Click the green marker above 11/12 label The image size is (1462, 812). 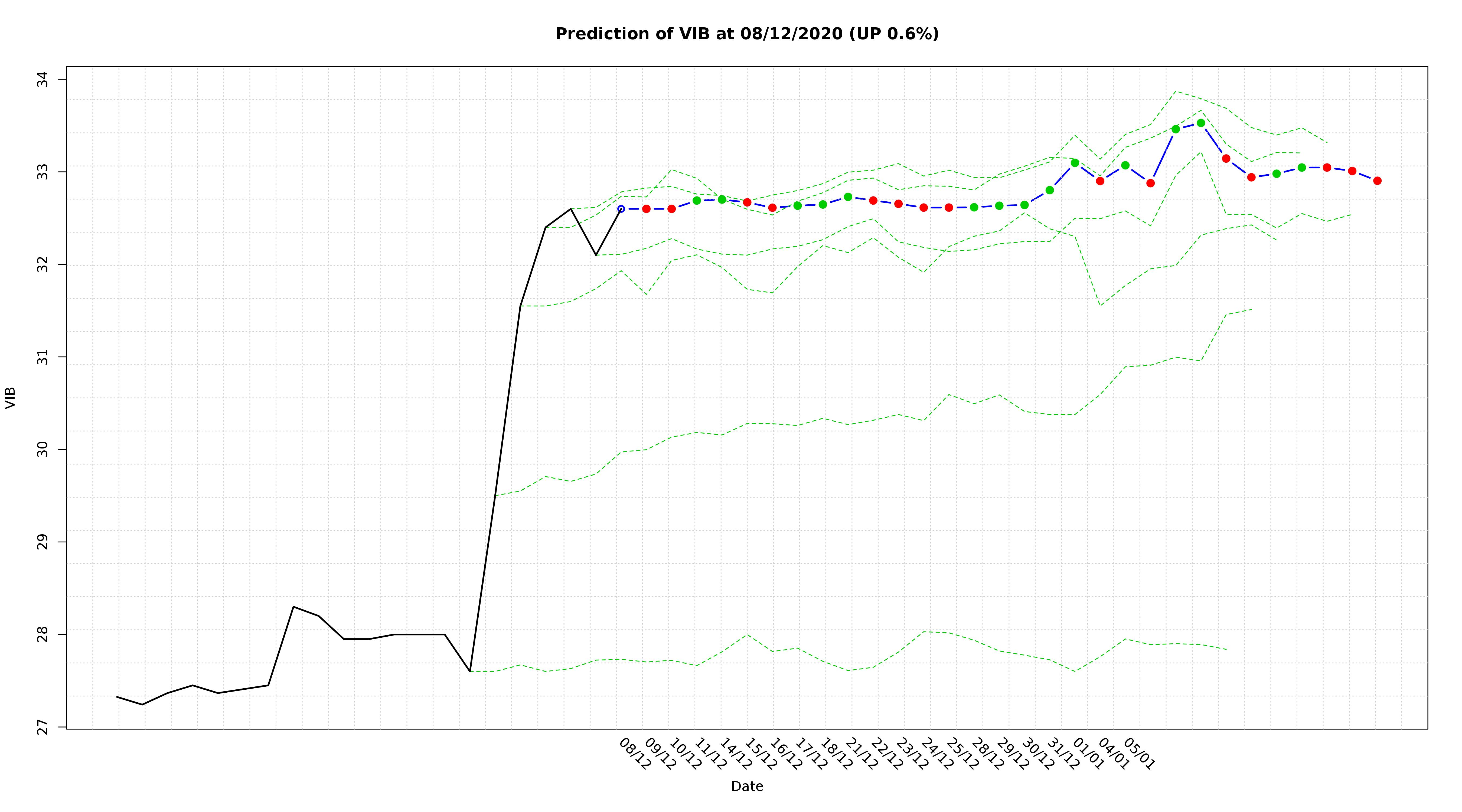point(696,200)
